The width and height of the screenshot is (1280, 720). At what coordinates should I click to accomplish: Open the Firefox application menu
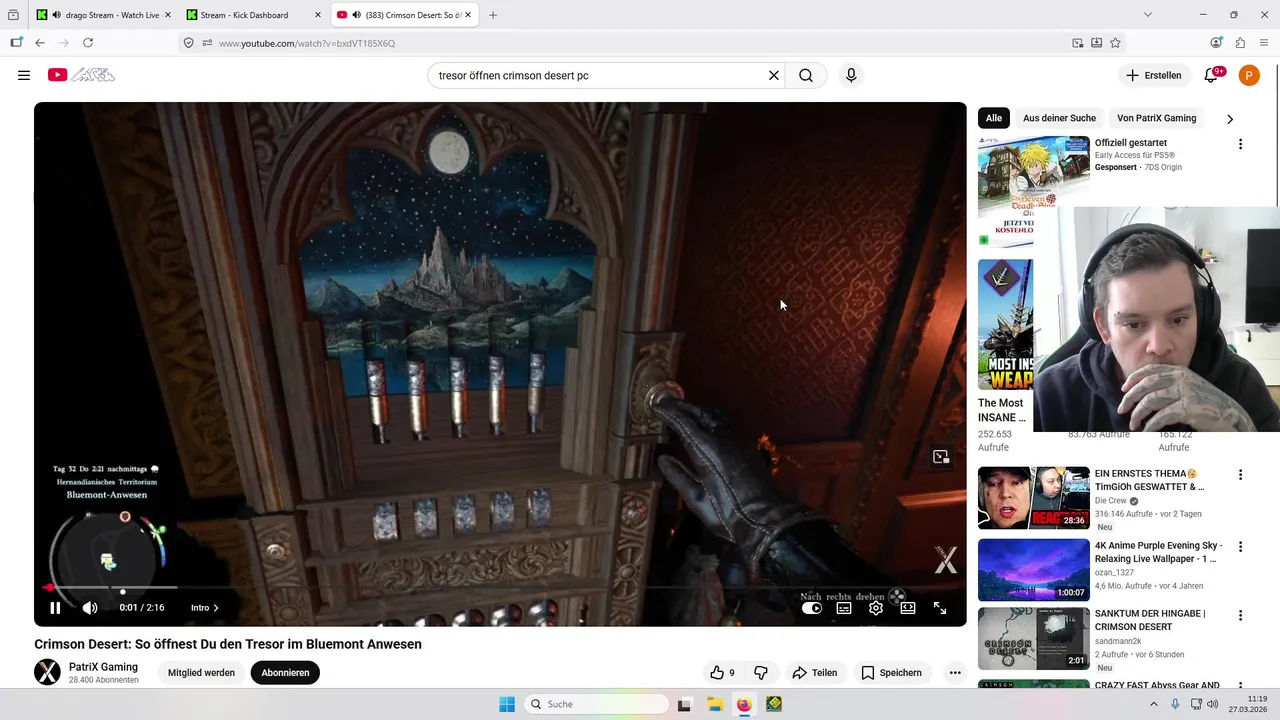click(x=1264, y=43)
